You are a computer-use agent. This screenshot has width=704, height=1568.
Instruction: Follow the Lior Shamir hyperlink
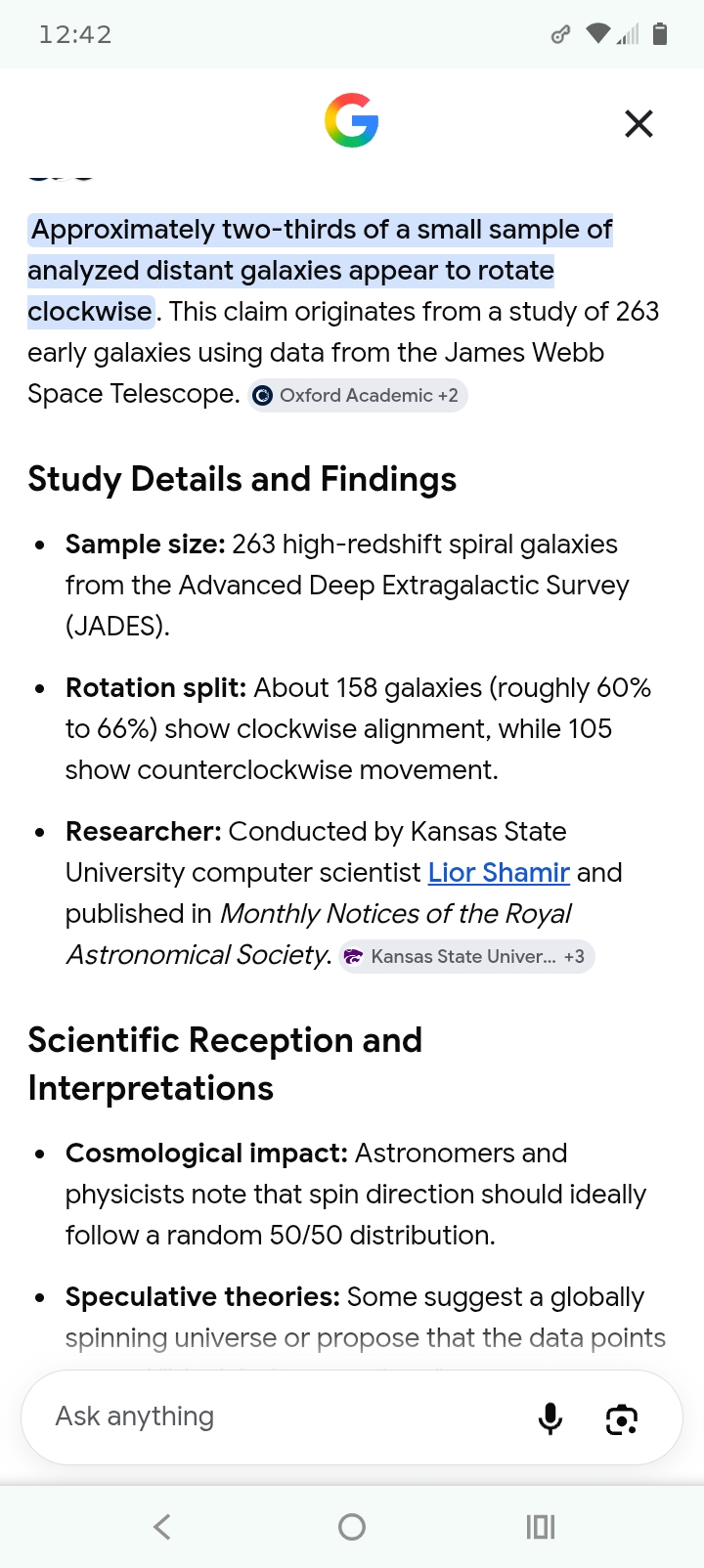coord(499,872)
